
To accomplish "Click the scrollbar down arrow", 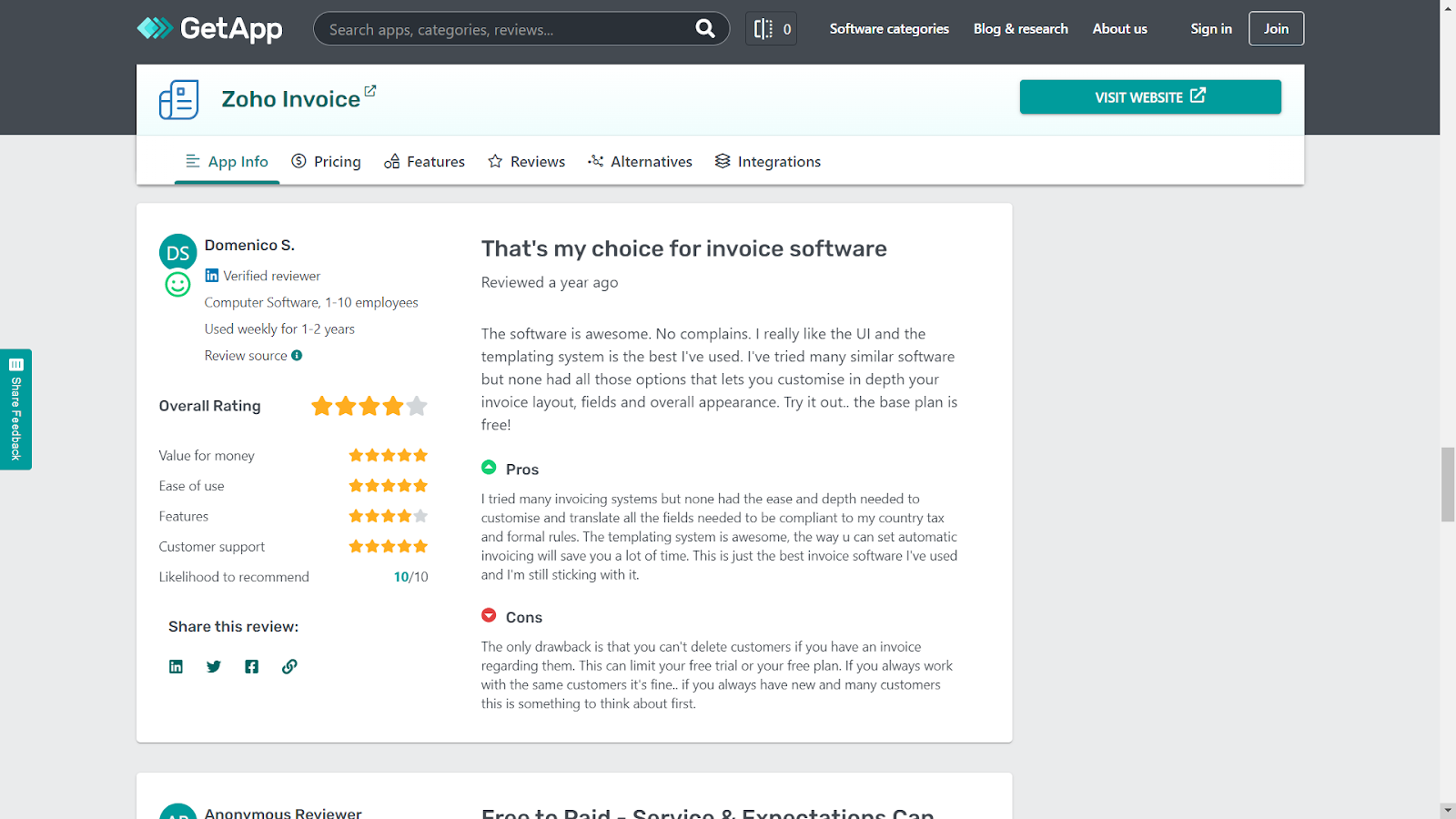I will coord(1448,810).
